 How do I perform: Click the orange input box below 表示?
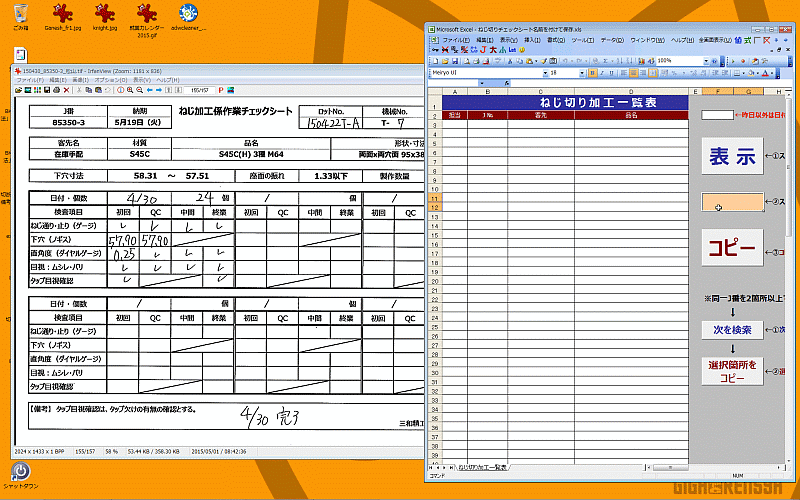pos(732,202)
